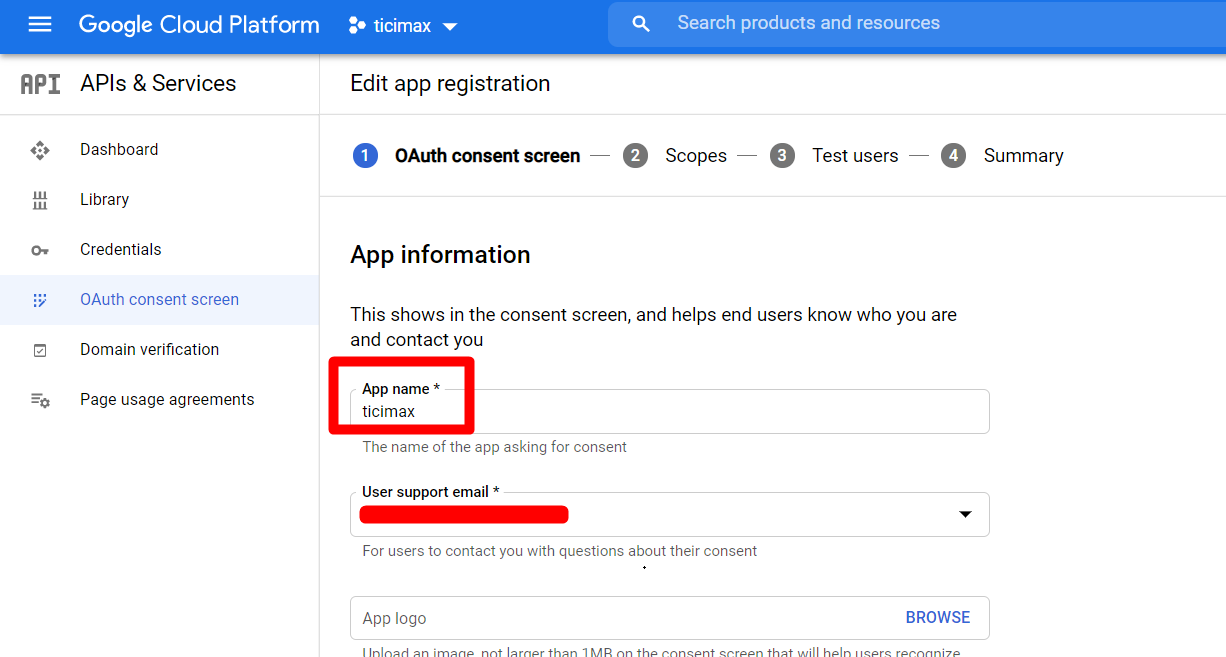Click the Page usage agreements icon
The width and height of the screenshot is (1226, 657).
point(40,400)
